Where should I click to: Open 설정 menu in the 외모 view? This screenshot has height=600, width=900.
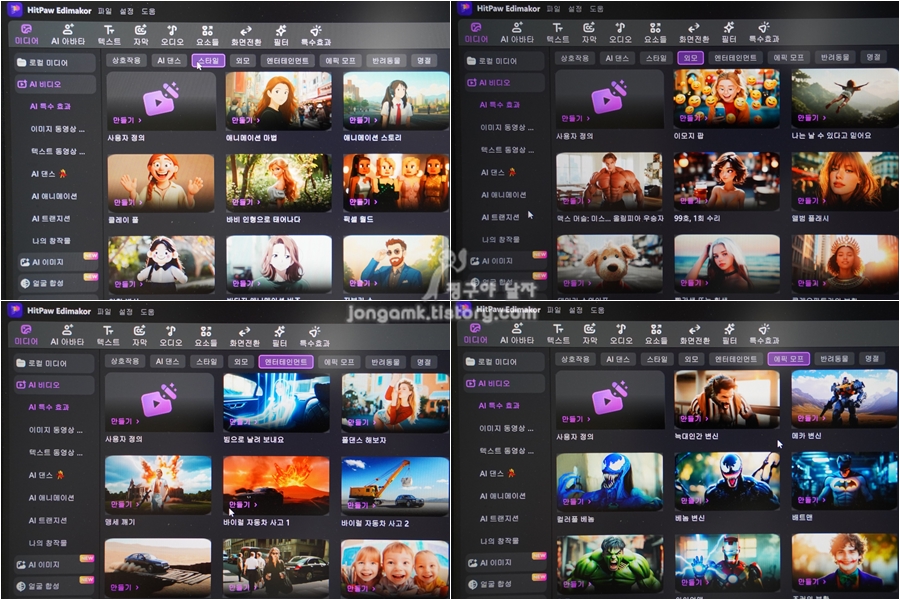[x=575, y=9]
